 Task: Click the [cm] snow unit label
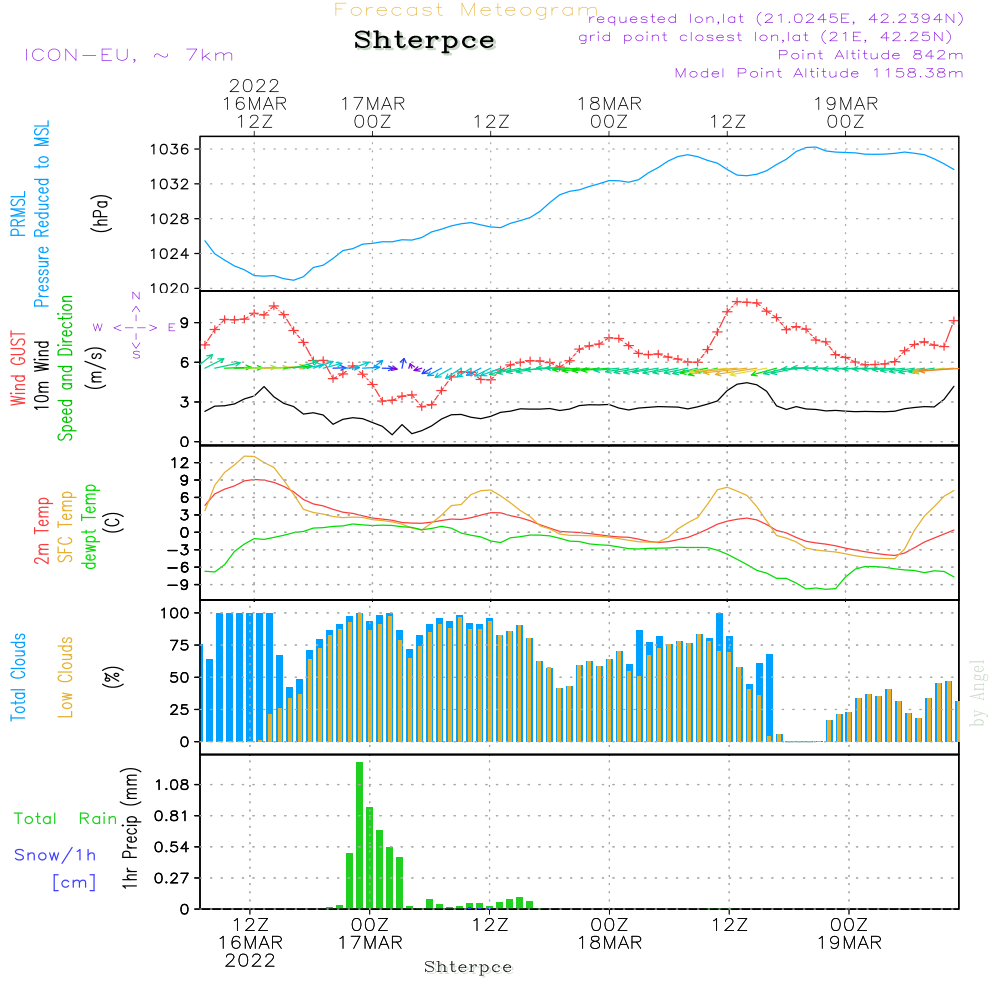coord(74,883)
